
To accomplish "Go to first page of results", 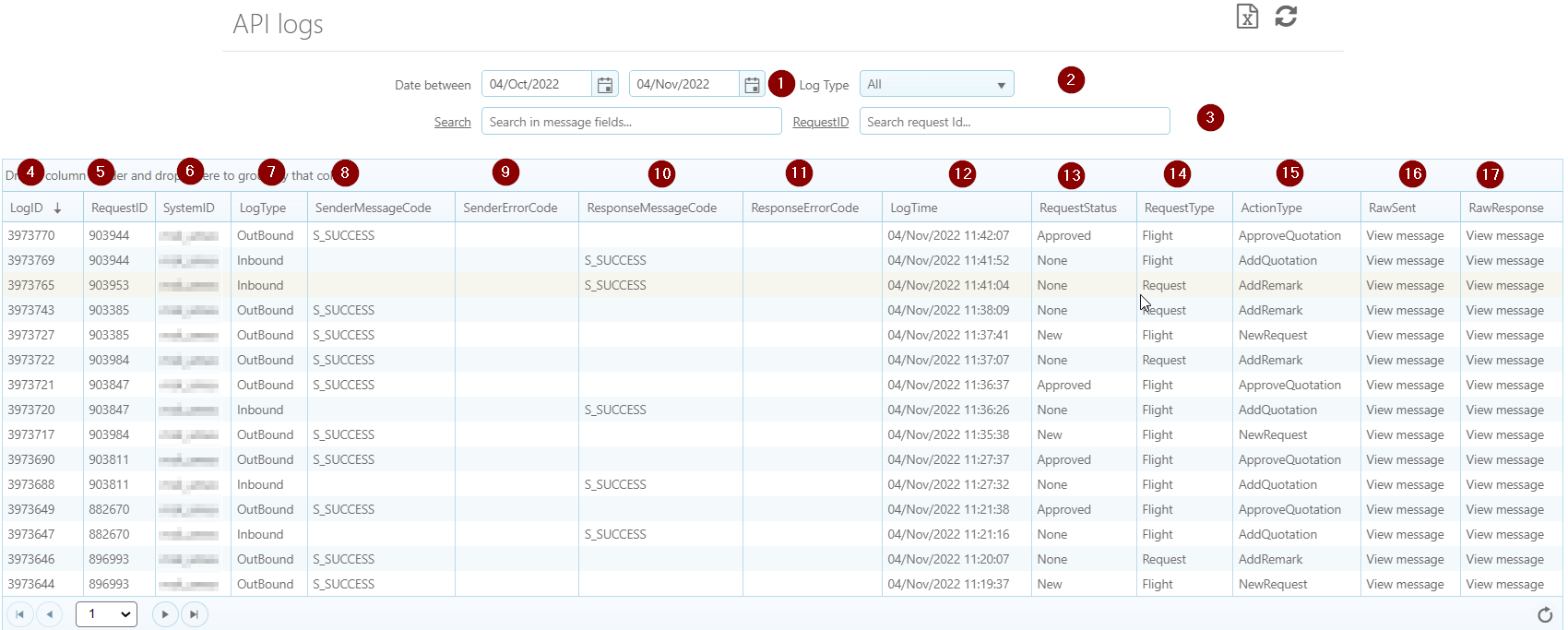I will 19,614.
